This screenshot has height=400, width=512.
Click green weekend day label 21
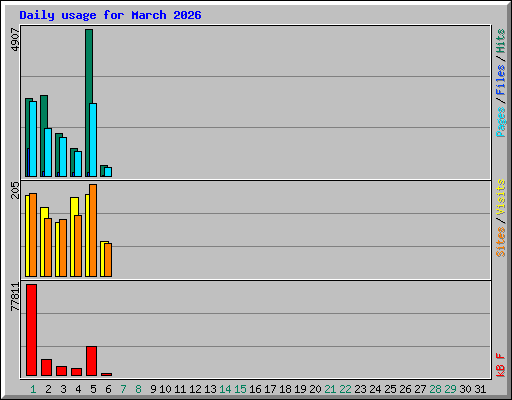[x=330, y=389]
